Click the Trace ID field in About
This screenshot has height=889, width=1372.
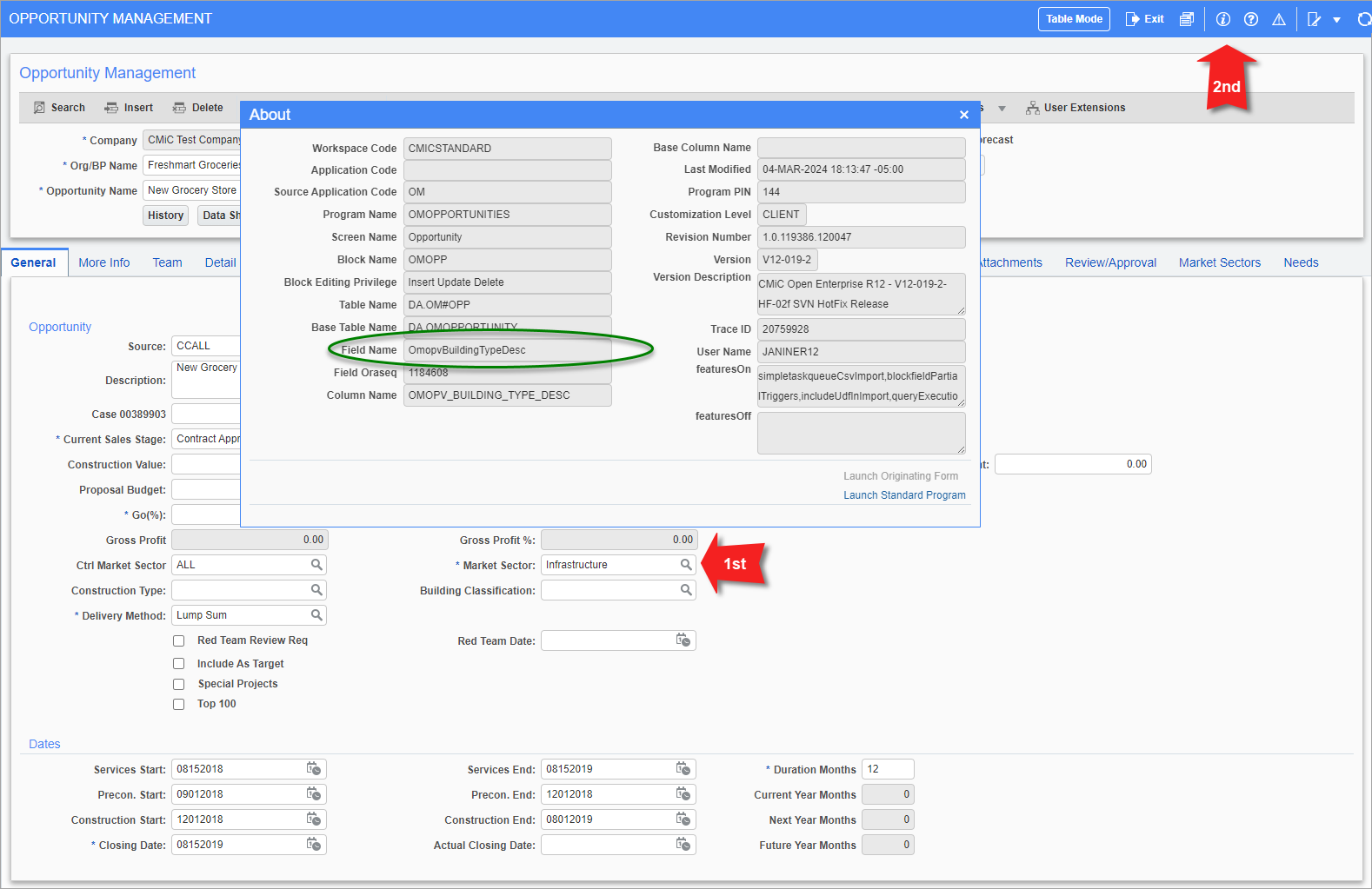pyautogui.click(x=861, y=329)
